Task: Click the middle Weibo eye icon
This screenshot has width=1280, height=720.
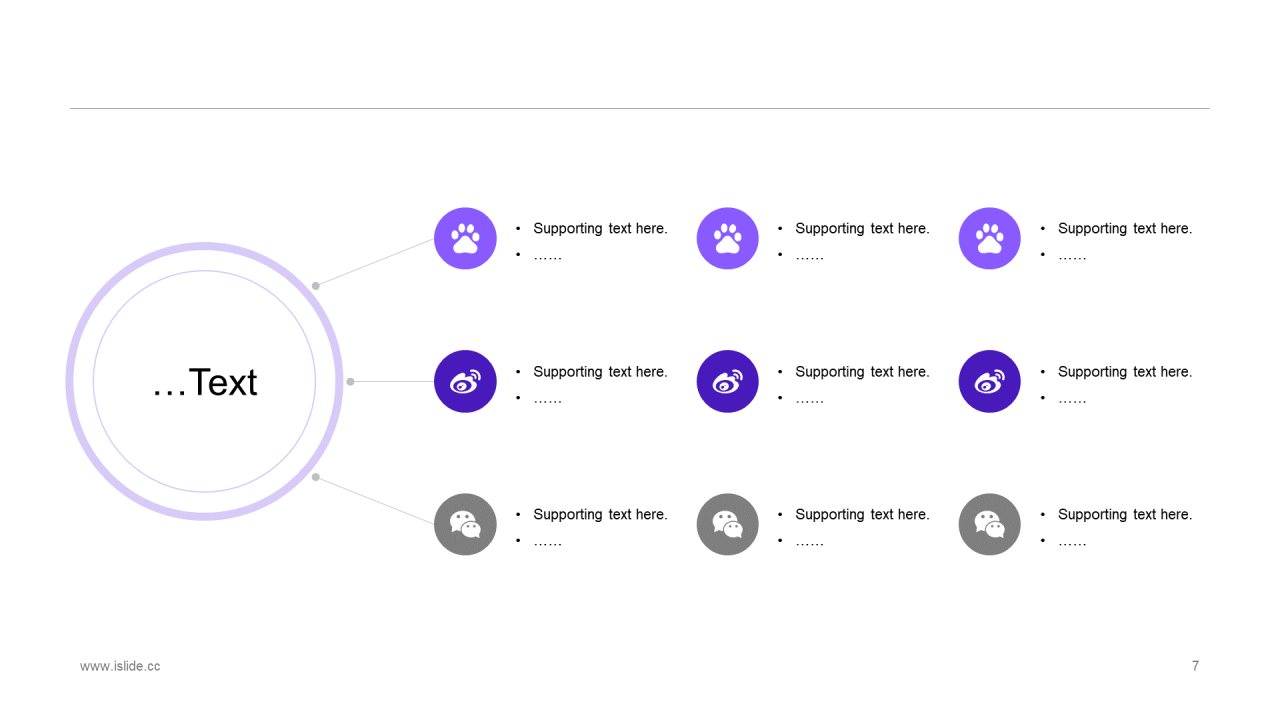Action: pyautogui.click(x=727, y=381)
